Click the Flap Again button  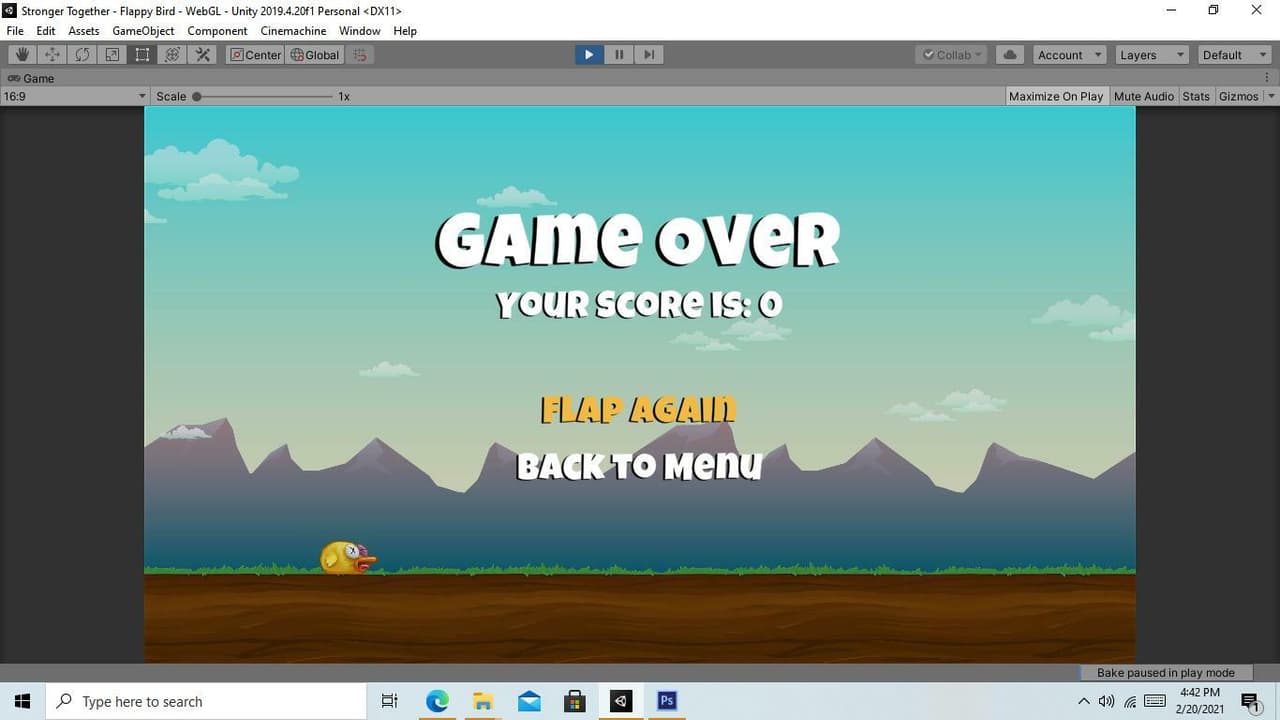coord(638,409)
